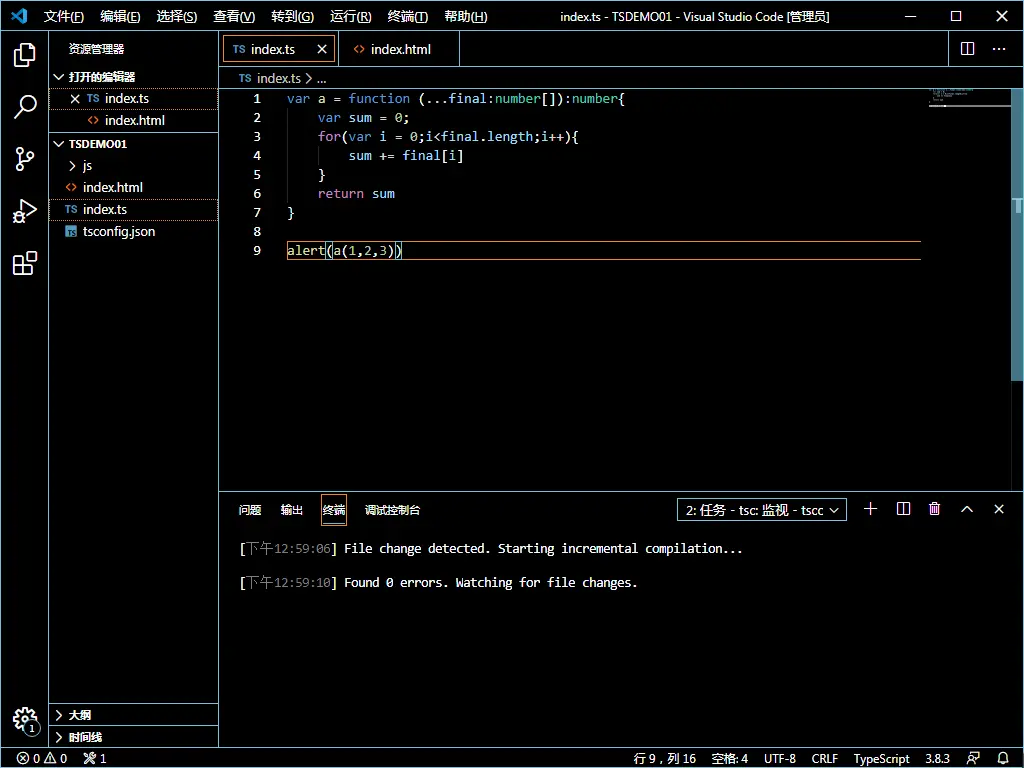
Task: Click 'Found 0 errors' terminal output line
Action: click(438, 583)
